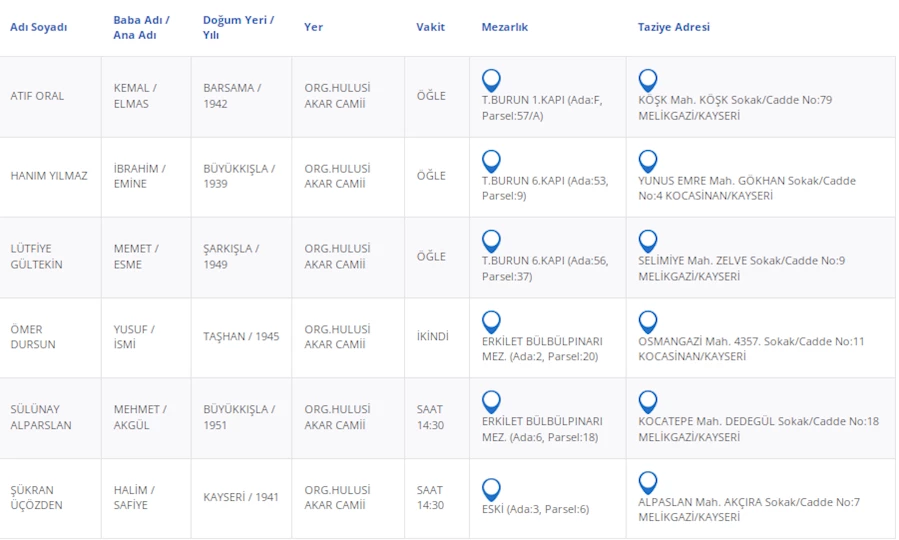Open cemetery pin for SÜLÜNAY ALPARSLAN

tap(491, 402)
